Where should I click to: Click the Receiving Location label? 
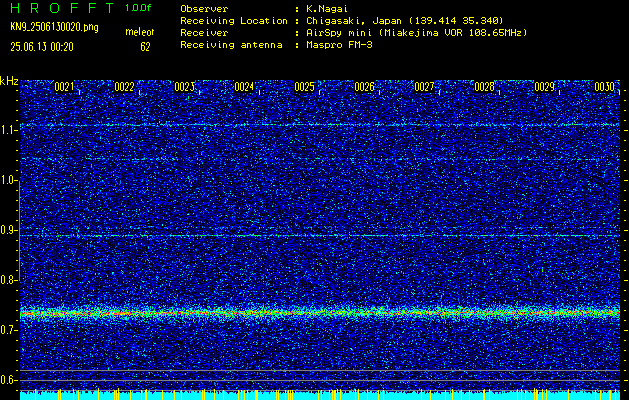tap(234, 20)
